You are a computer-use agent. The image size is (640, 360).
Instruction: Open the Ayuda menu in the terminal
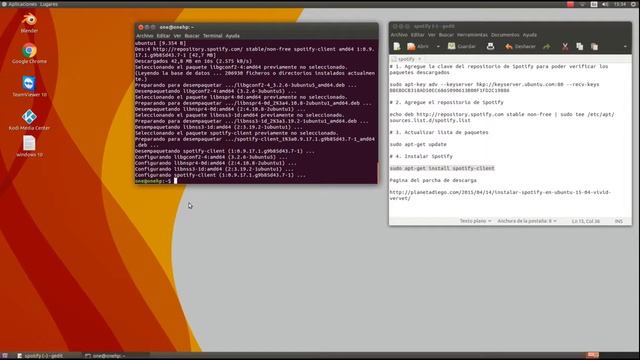pyautogui.click(x=233, y=36)
